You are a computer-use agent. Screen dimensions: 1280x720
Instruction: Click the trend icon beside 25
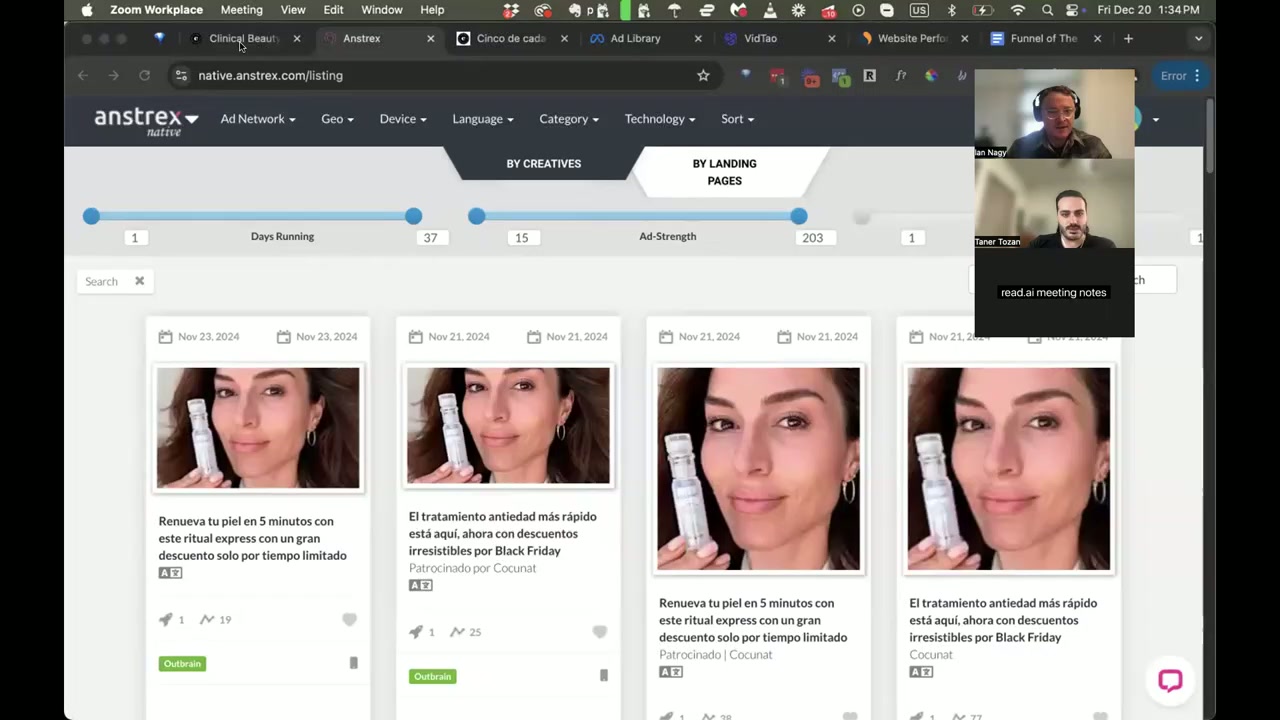click(x=457, y=632)
